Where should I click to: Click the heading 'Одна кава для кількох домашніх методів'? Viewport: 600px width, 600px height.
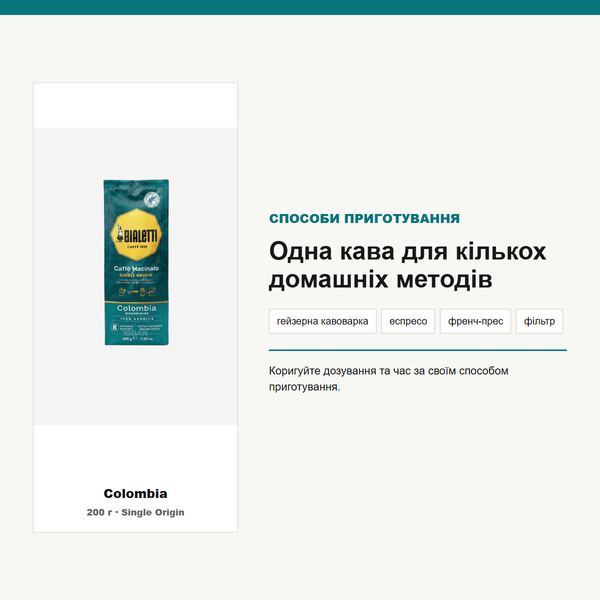click(408, 265)
